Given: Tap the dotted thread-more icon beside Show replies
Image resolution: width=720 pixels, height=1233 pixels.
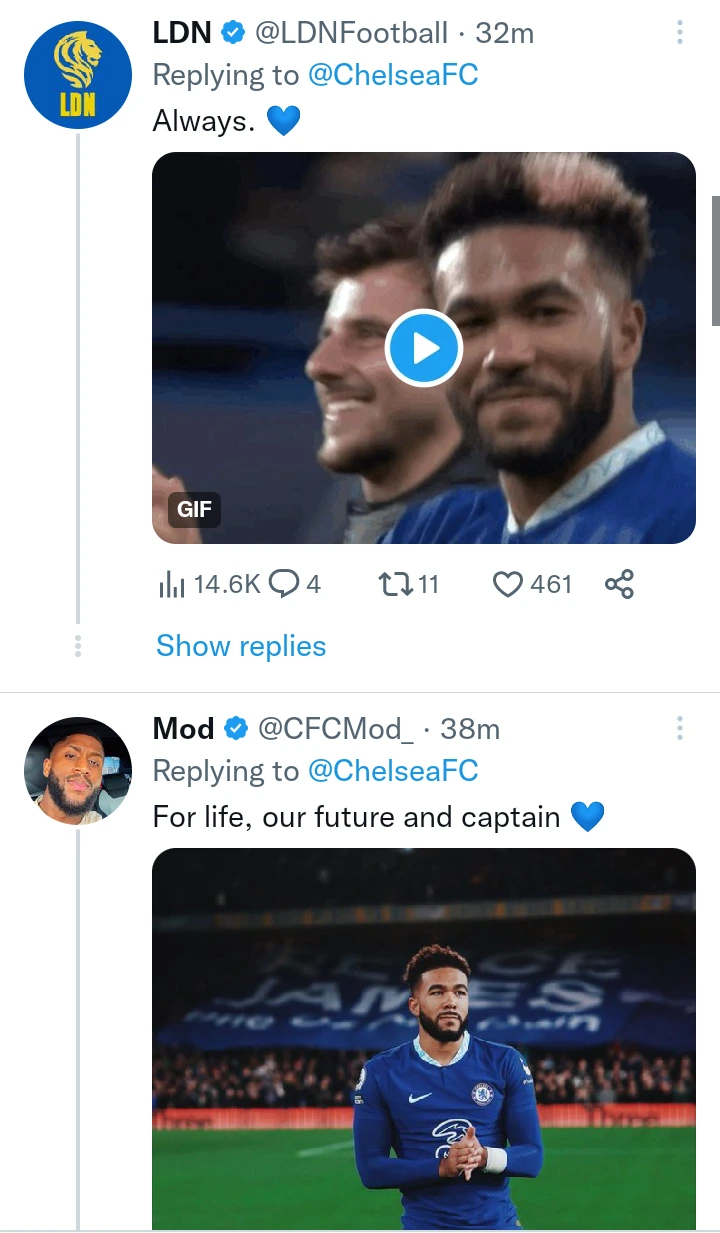Looking at the screenshot, I should [78, 646].
